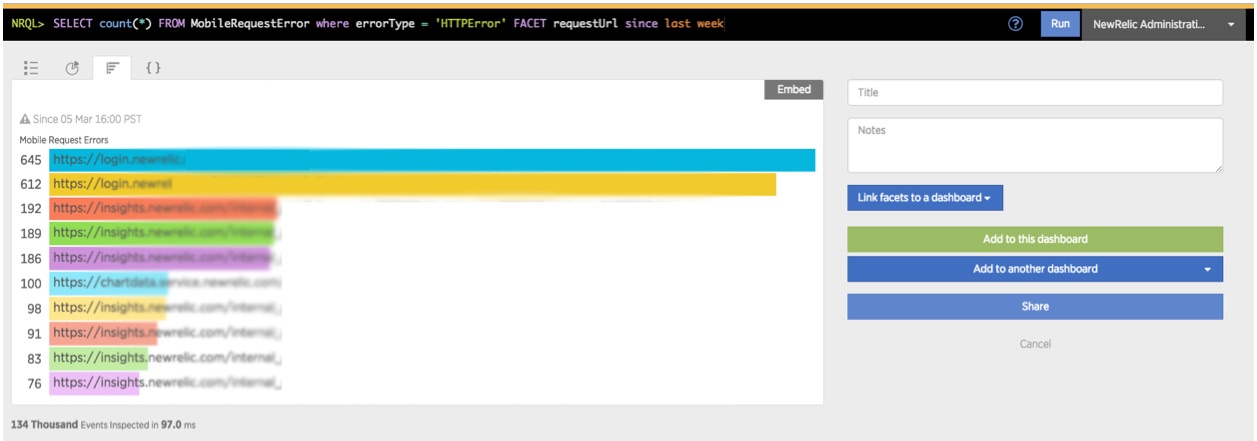Switch to the pie chart view icon
This screenshot has height=441, width=1257.
click(x=72, y=68)
